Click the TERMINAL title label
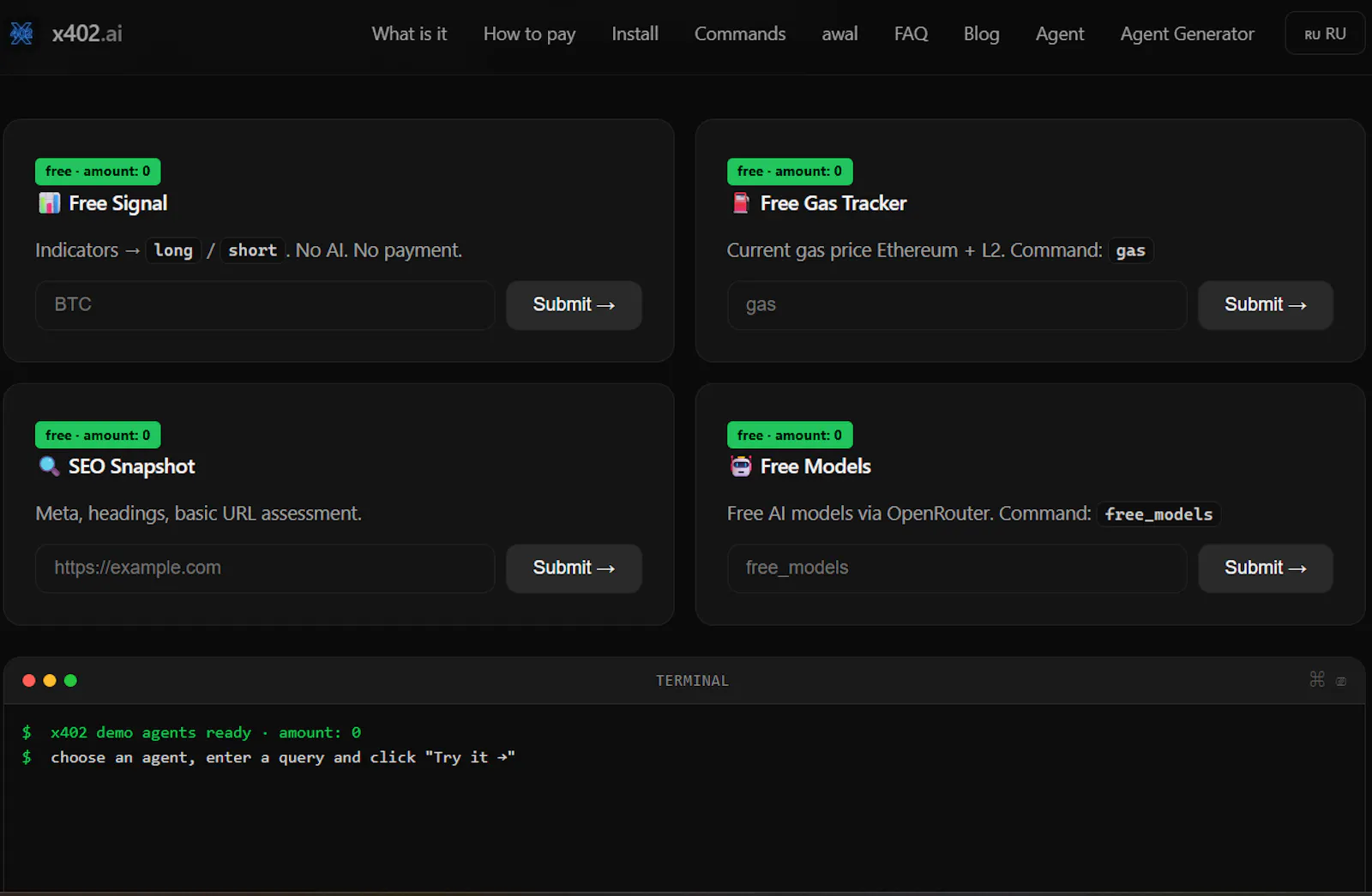 (x=692, y=681)
